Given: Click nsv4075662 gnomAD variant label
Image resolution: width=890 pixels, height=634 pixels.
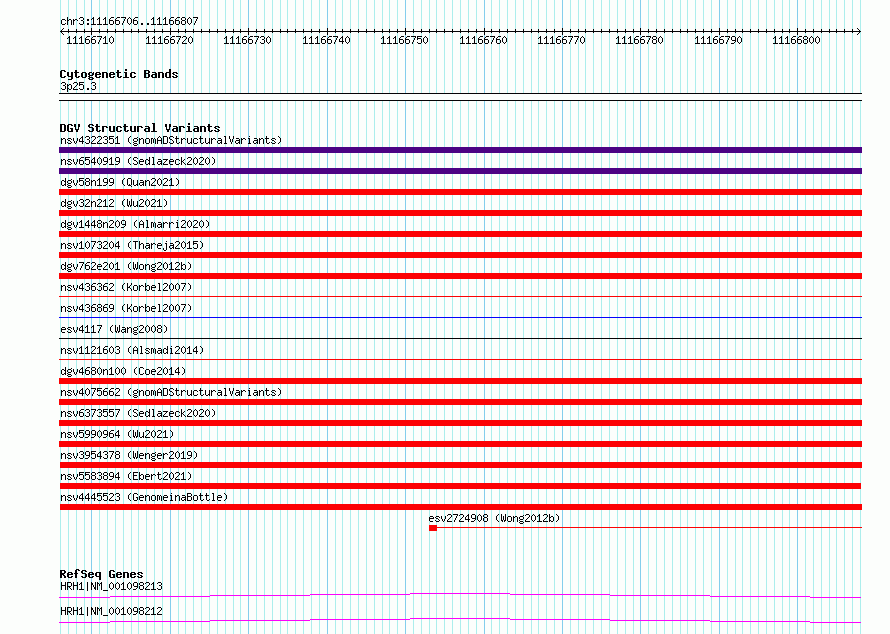Looking at the screenshot, I should [x=171, y=392].
